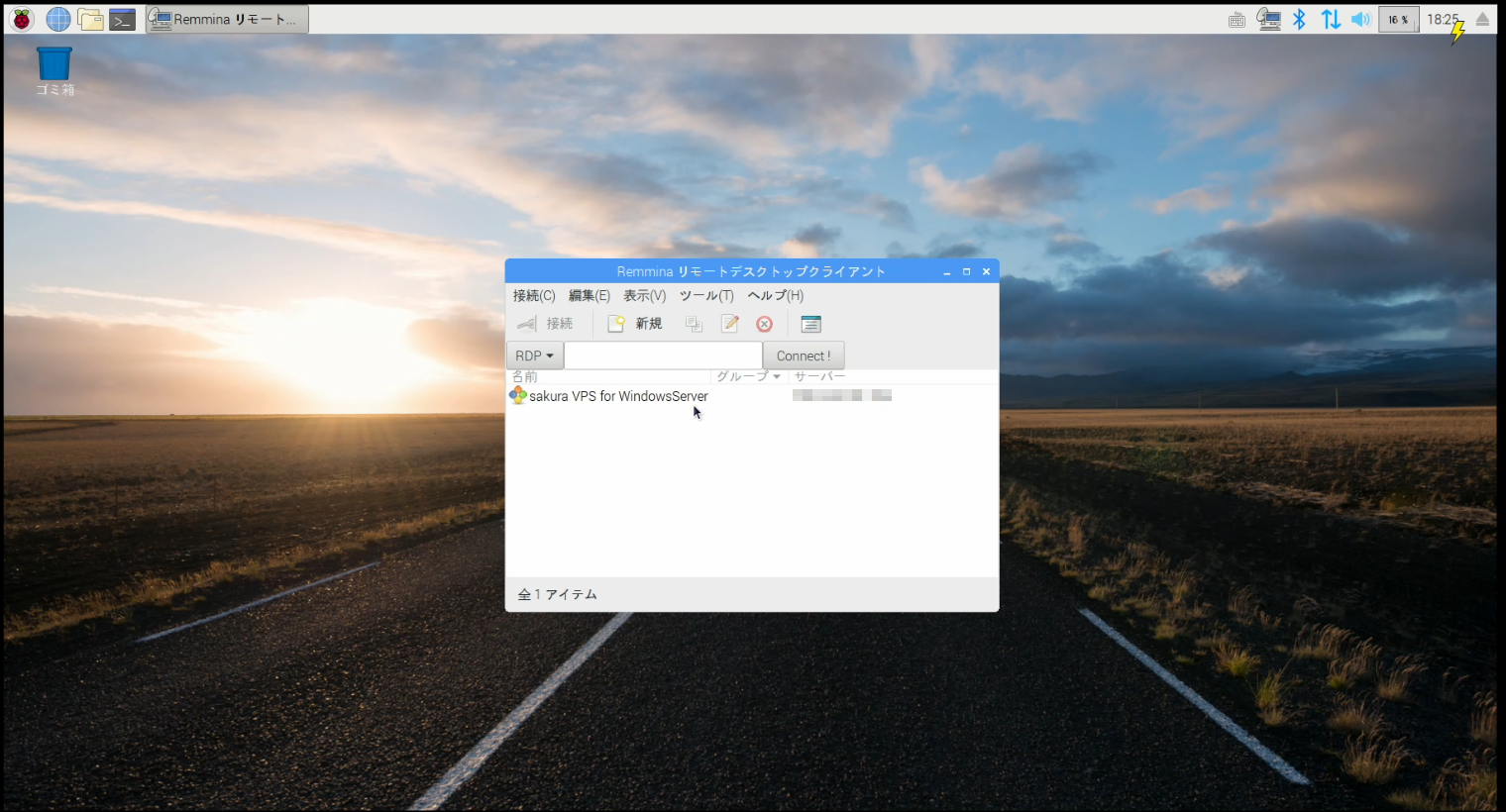The width and height of the screenshot is (1506, 812).
Task: Click the Remmina tray applet icon
Action: click(x=1268, y=19)
